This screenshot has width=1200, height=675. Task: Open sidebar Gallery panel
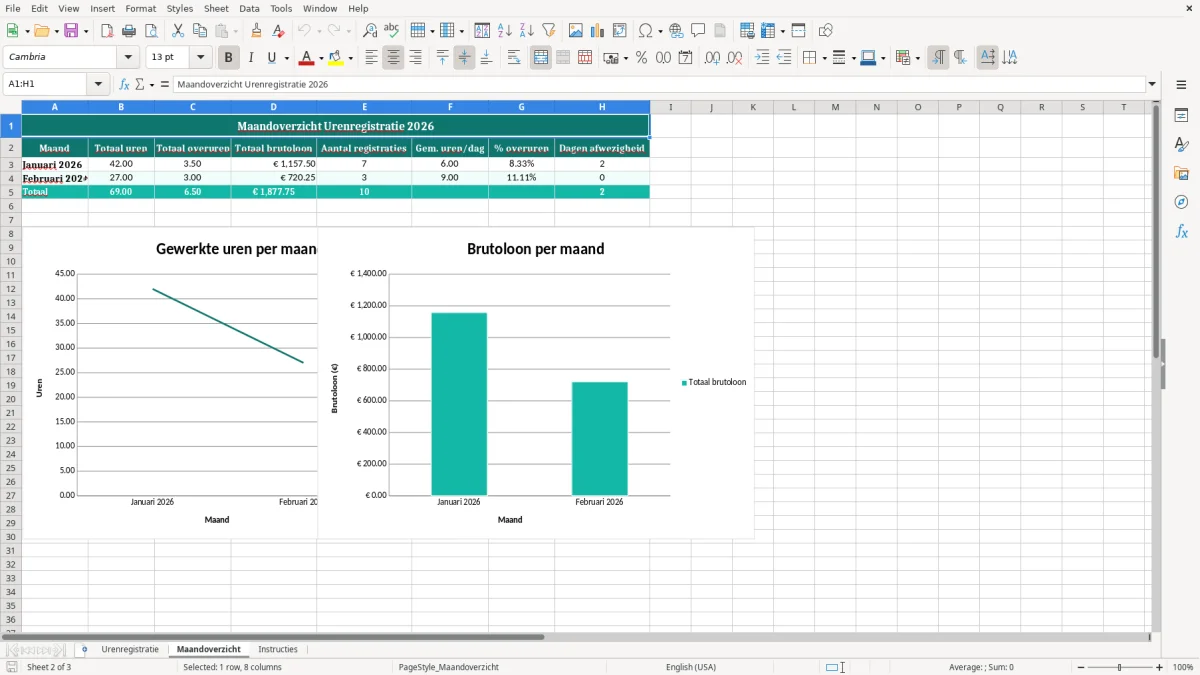tap(1181, 173)
